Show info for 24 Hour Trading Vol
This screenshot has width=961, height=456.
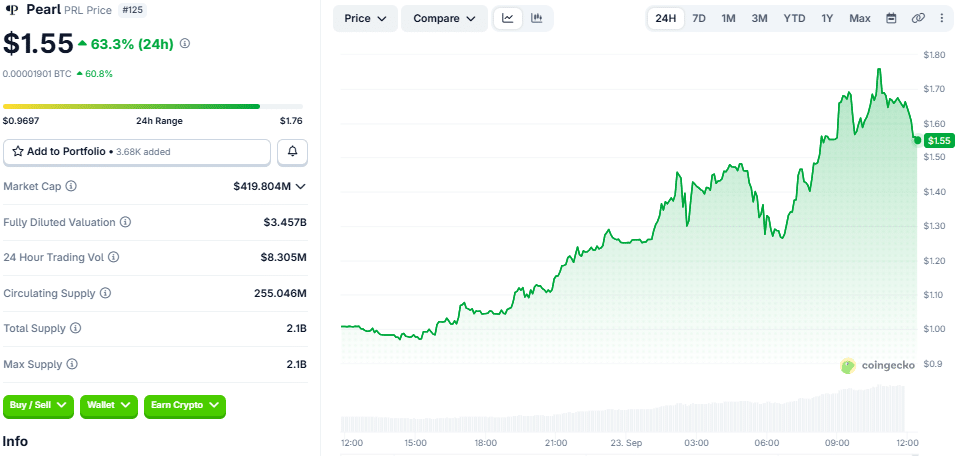click(x=113, y=257)
